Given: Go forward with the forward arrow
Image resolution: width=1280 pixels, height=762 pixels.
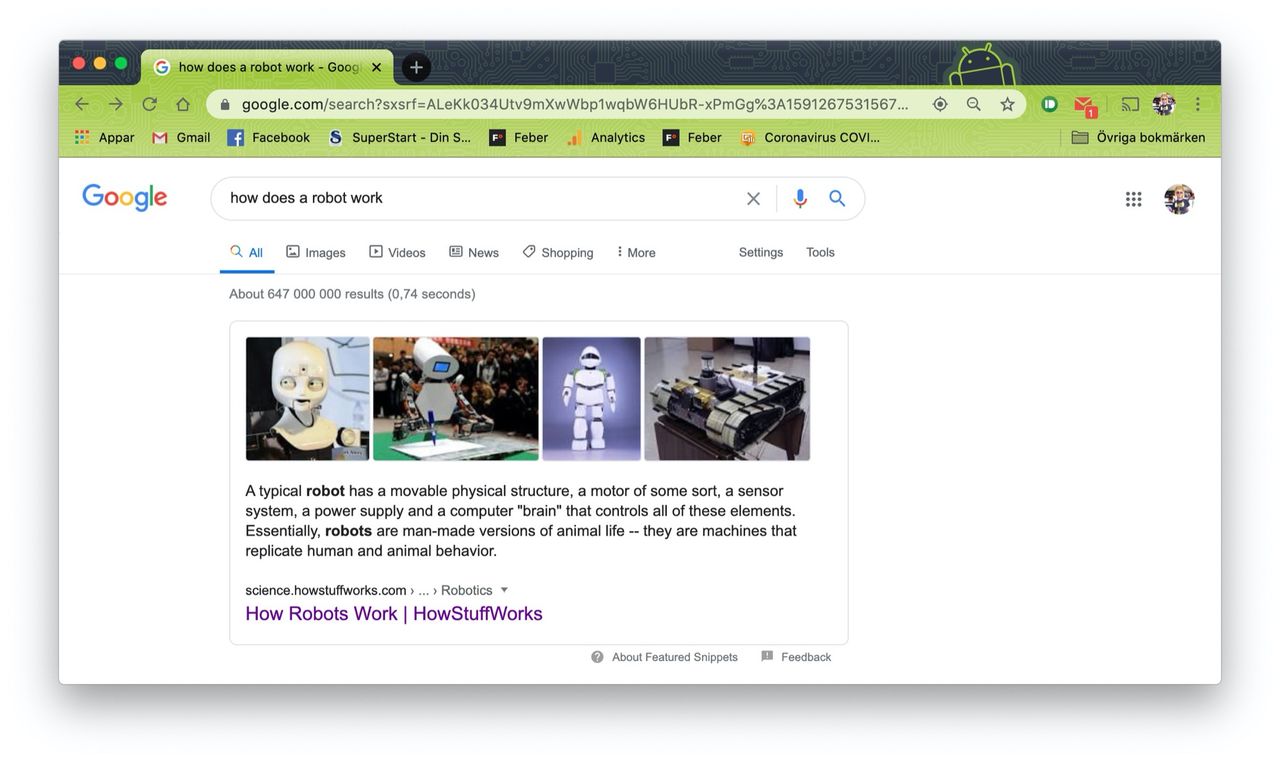Looking at the screenshot, I should point(116,104).
